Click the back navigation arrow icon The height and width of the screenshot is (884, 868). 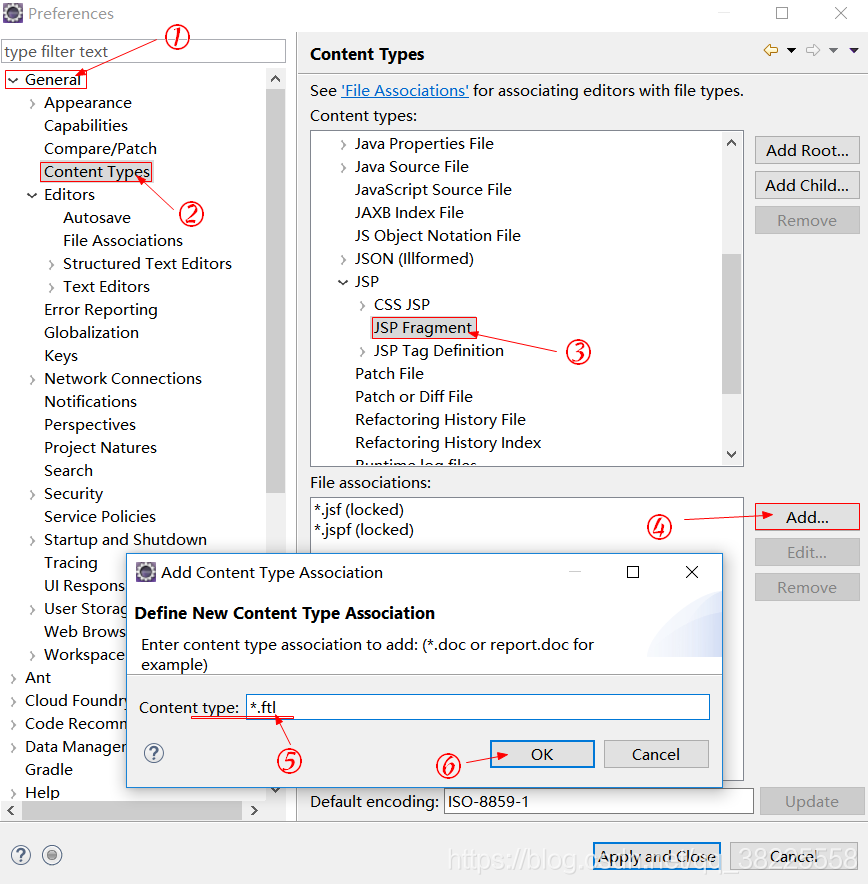[x=770, y=50]
